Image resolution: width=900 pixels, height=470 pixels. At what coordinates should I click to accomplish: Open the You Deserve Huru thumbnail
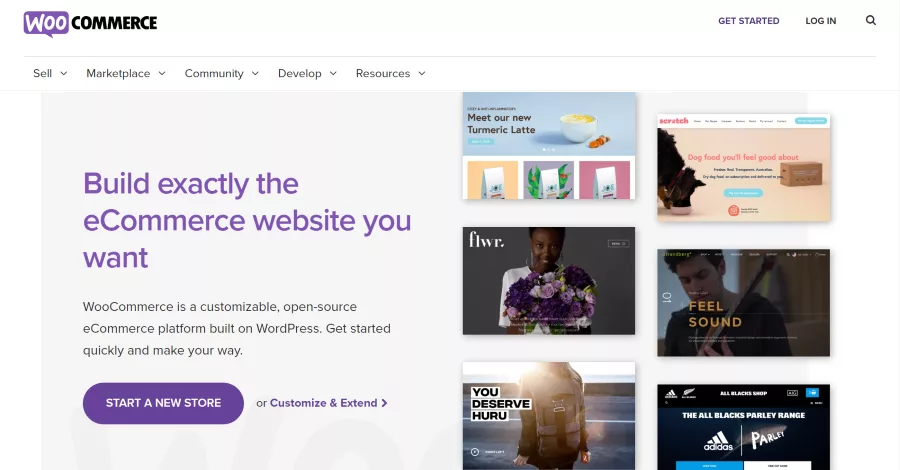[x=549, y=416]
